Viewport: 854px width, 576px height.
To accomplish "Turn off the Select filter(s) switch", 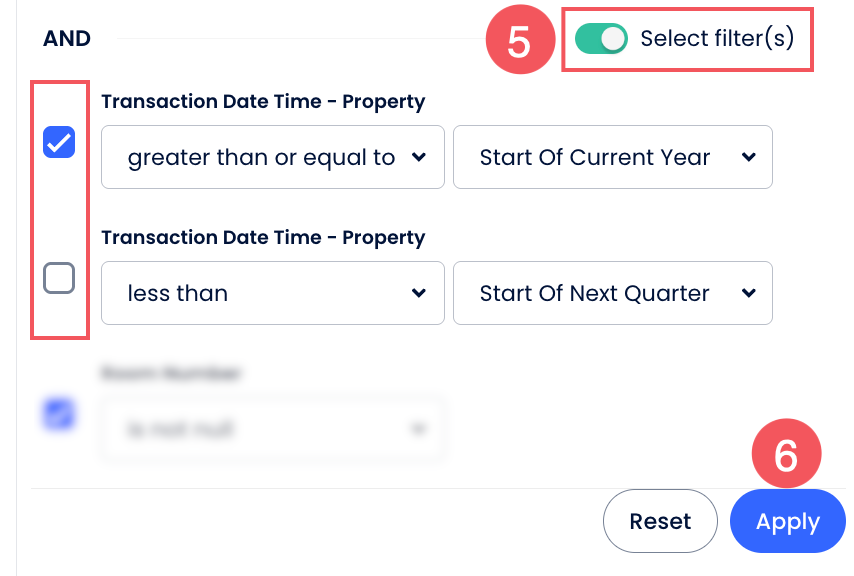I will (x=601, y=39).
